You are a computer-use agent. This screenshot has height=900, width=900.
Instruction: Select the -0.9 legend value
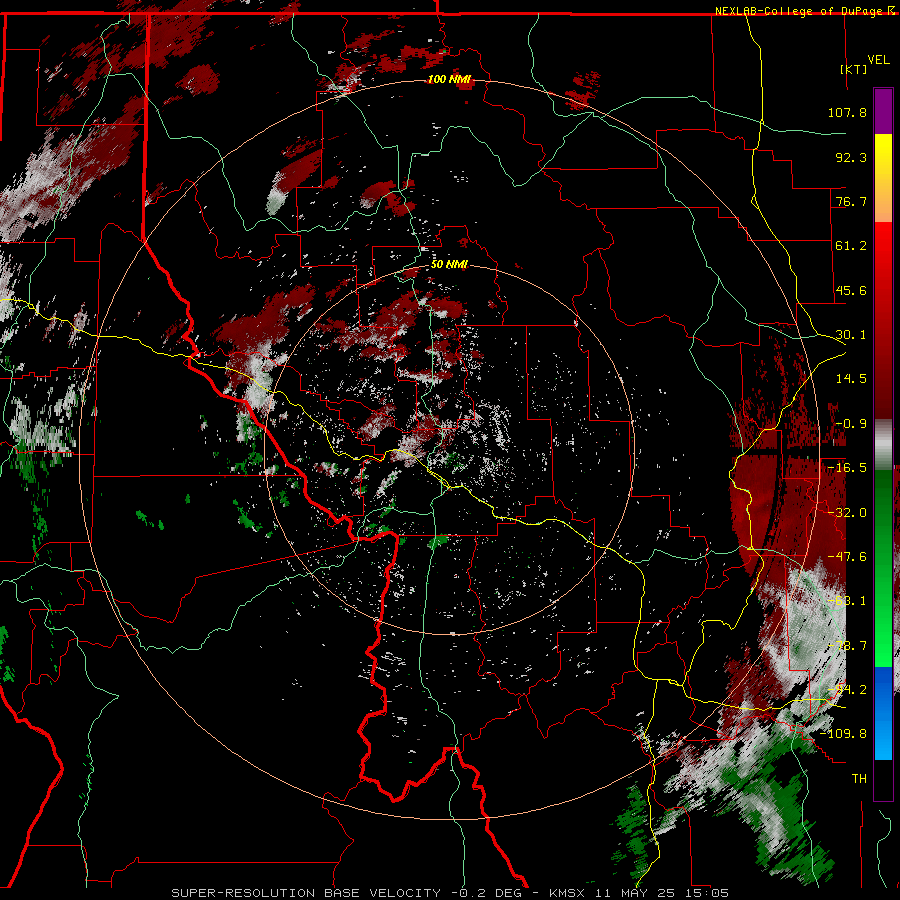click(851, 424)
